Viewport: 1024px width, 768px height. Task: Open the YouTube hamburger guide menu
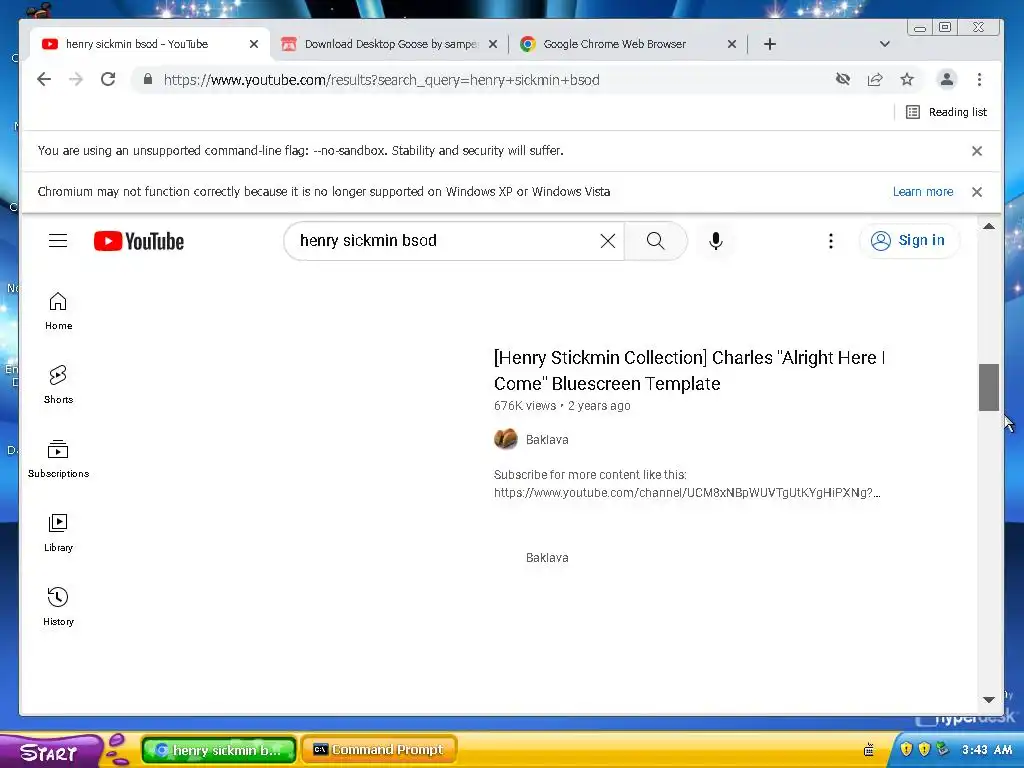pyautogui.click(x=58, y=241)
